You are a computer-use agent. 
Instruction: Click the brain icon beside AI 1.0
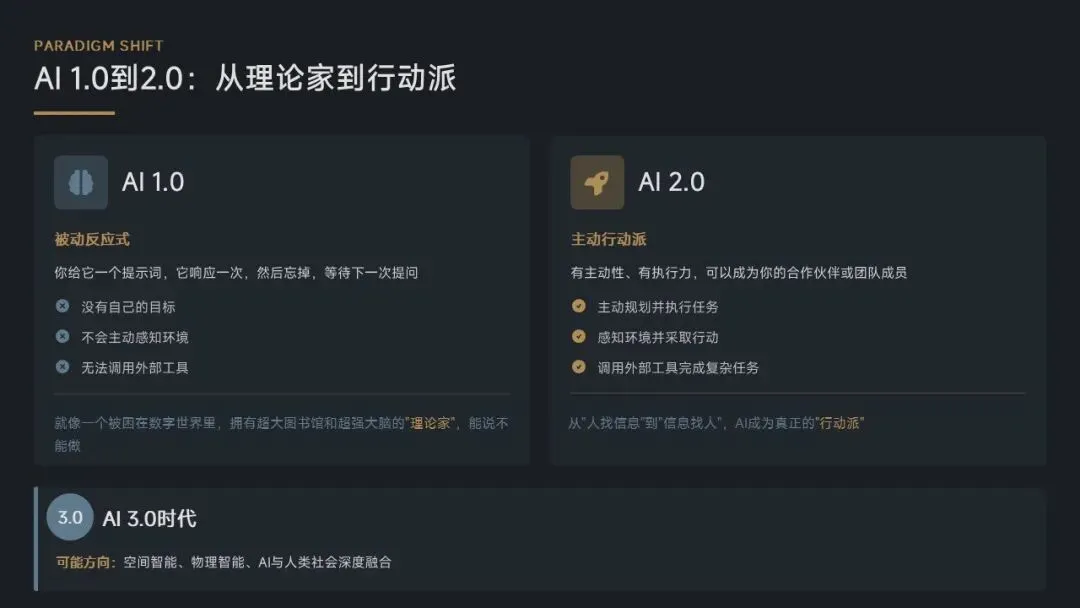coord(81,182)
